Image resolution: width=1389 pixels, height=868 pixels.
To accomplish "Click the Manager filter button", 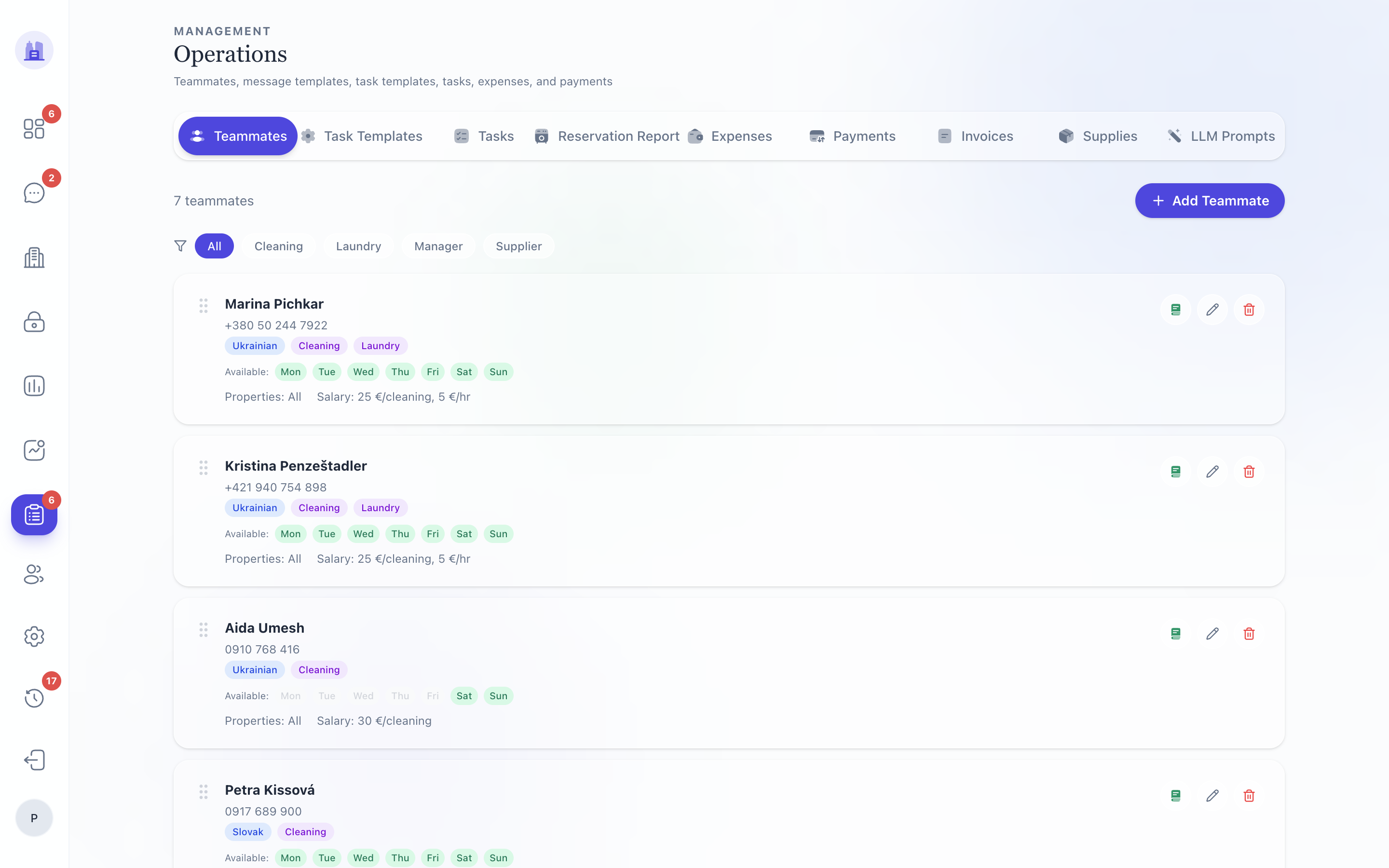I will [438, 246].
